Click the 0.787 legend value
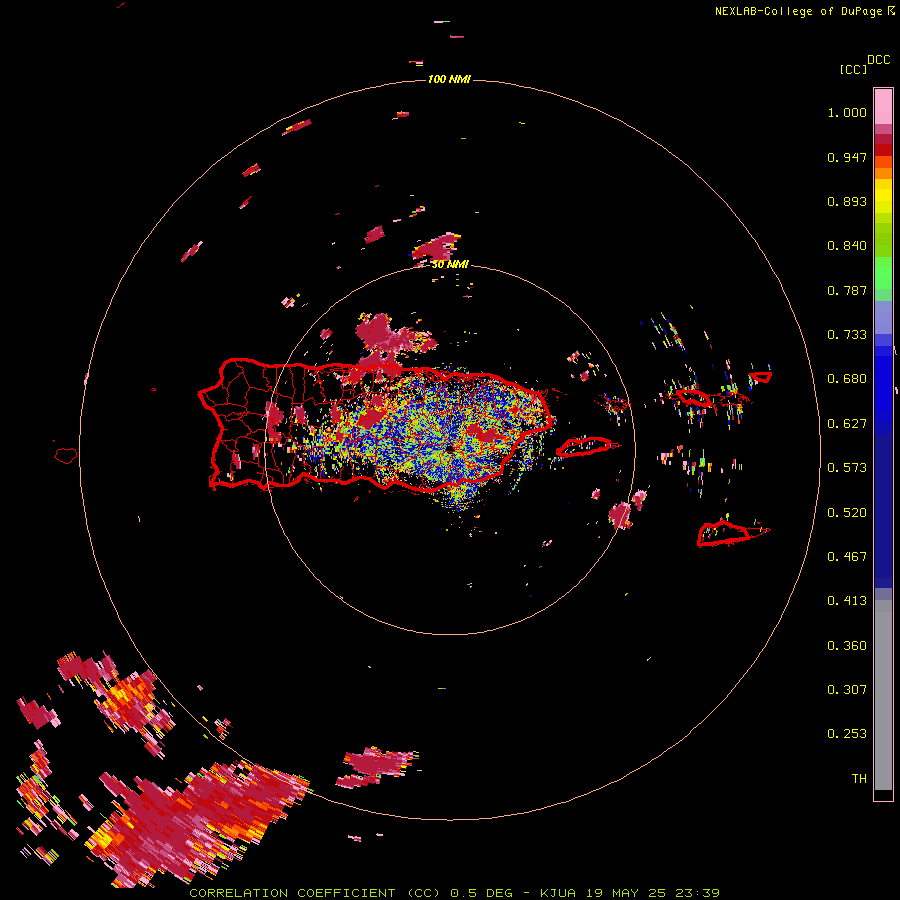This screenshot has height=900, width=900. coord(847,290)
